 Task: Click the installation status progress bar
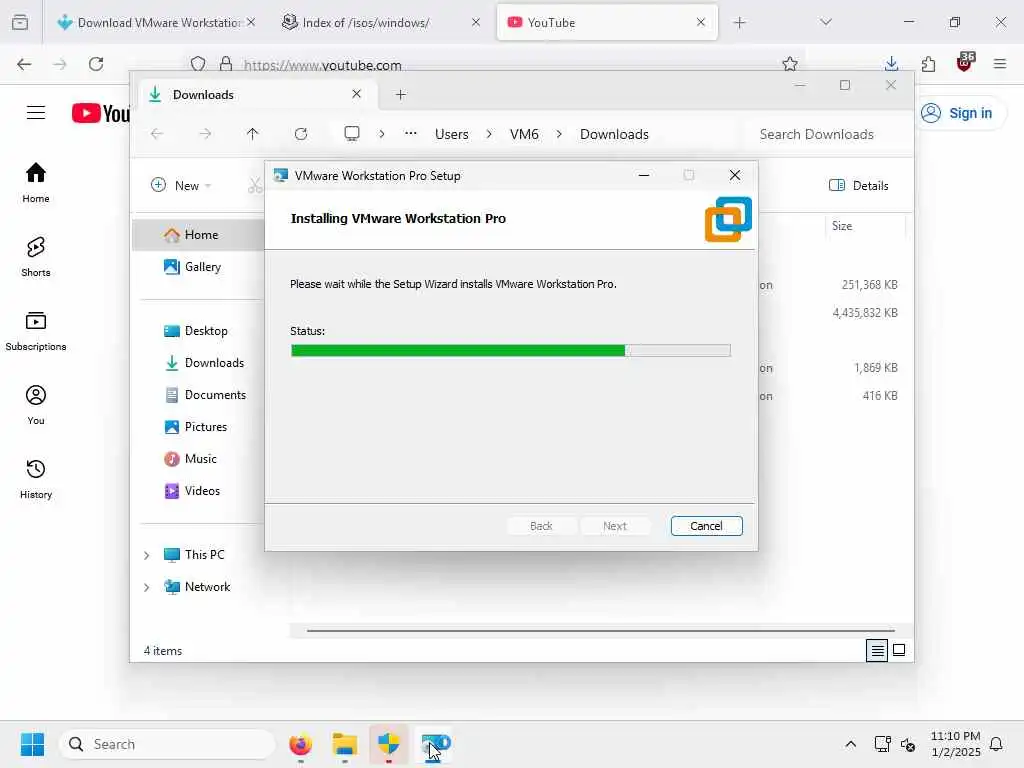[510, 351]
